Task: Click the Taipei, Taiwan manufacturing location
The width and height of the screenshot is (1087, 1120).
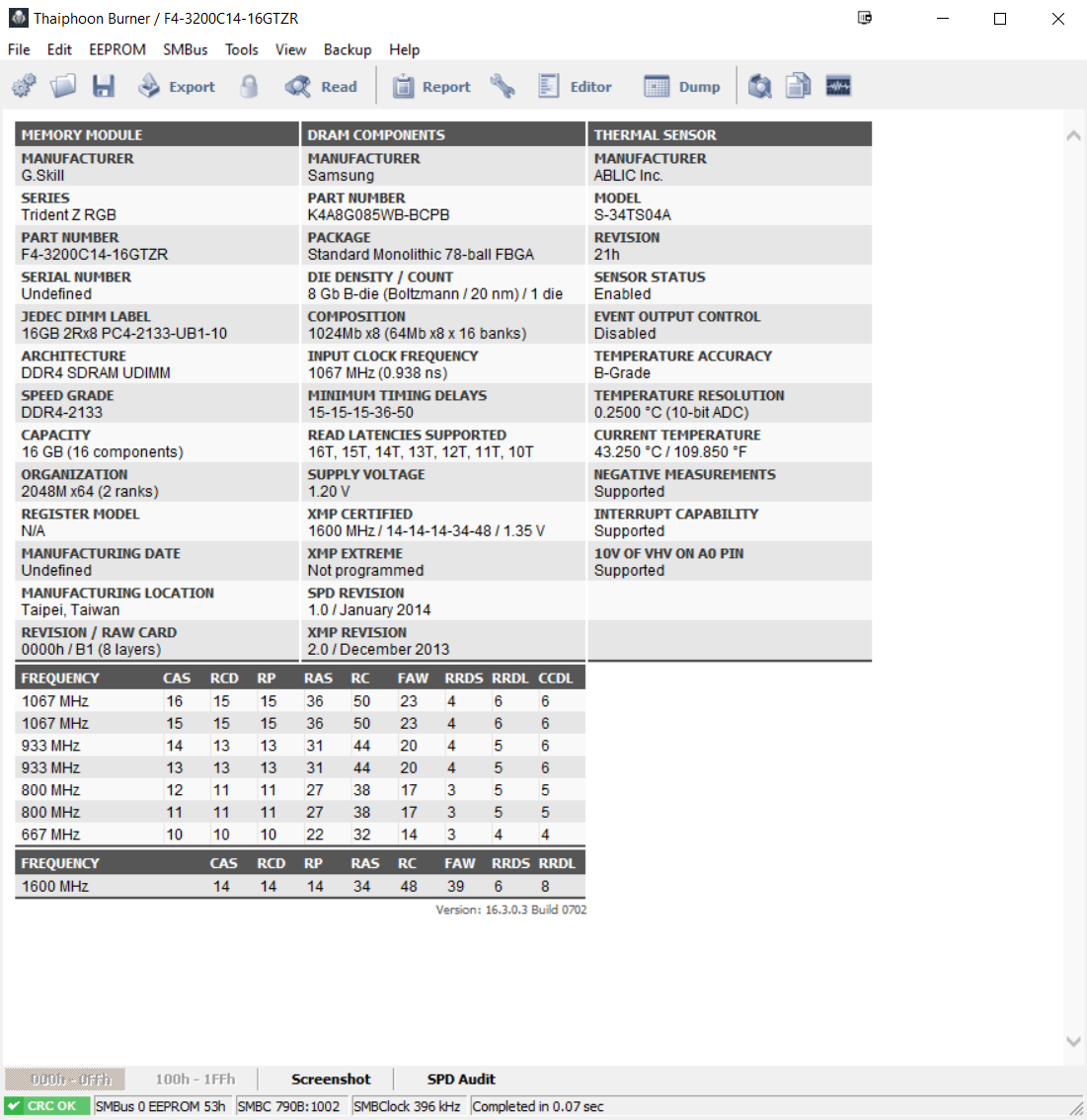Action: coord(71,610)
